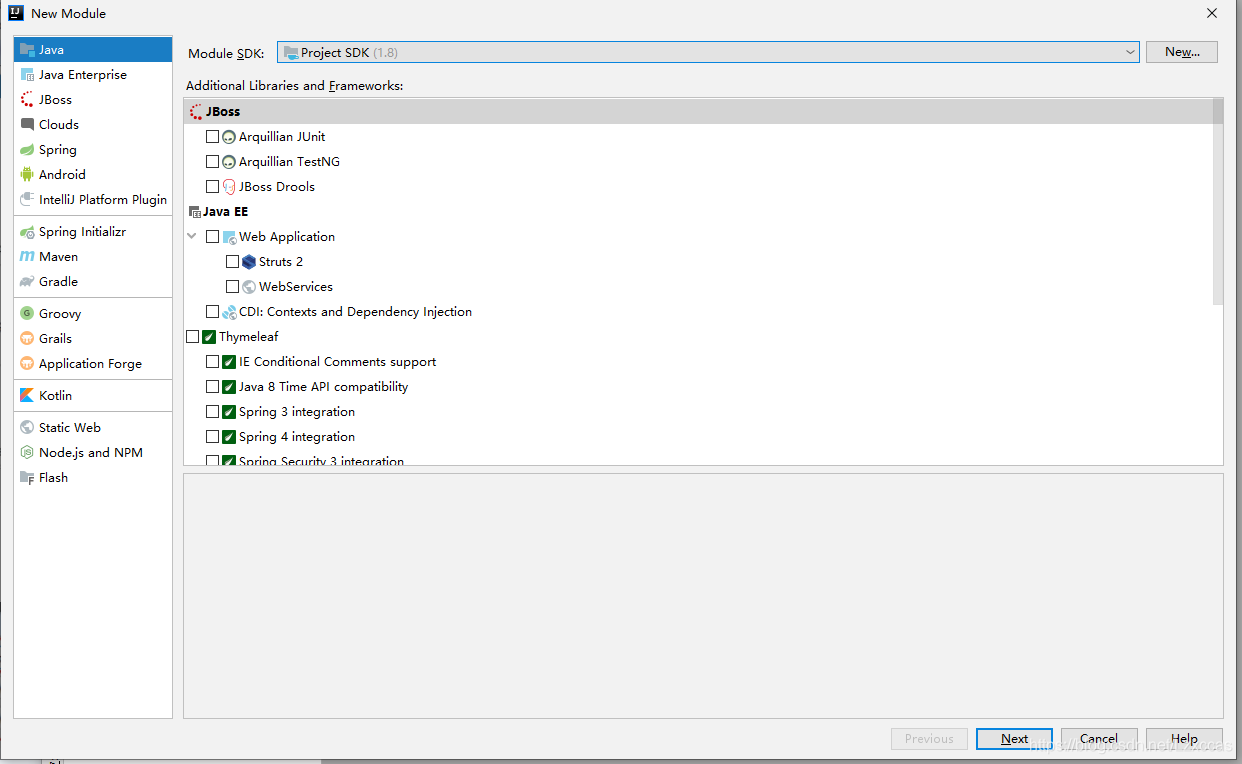Select the Java folder icon in sidebar
The image size is (1242, 764).
tap(27, 49)
